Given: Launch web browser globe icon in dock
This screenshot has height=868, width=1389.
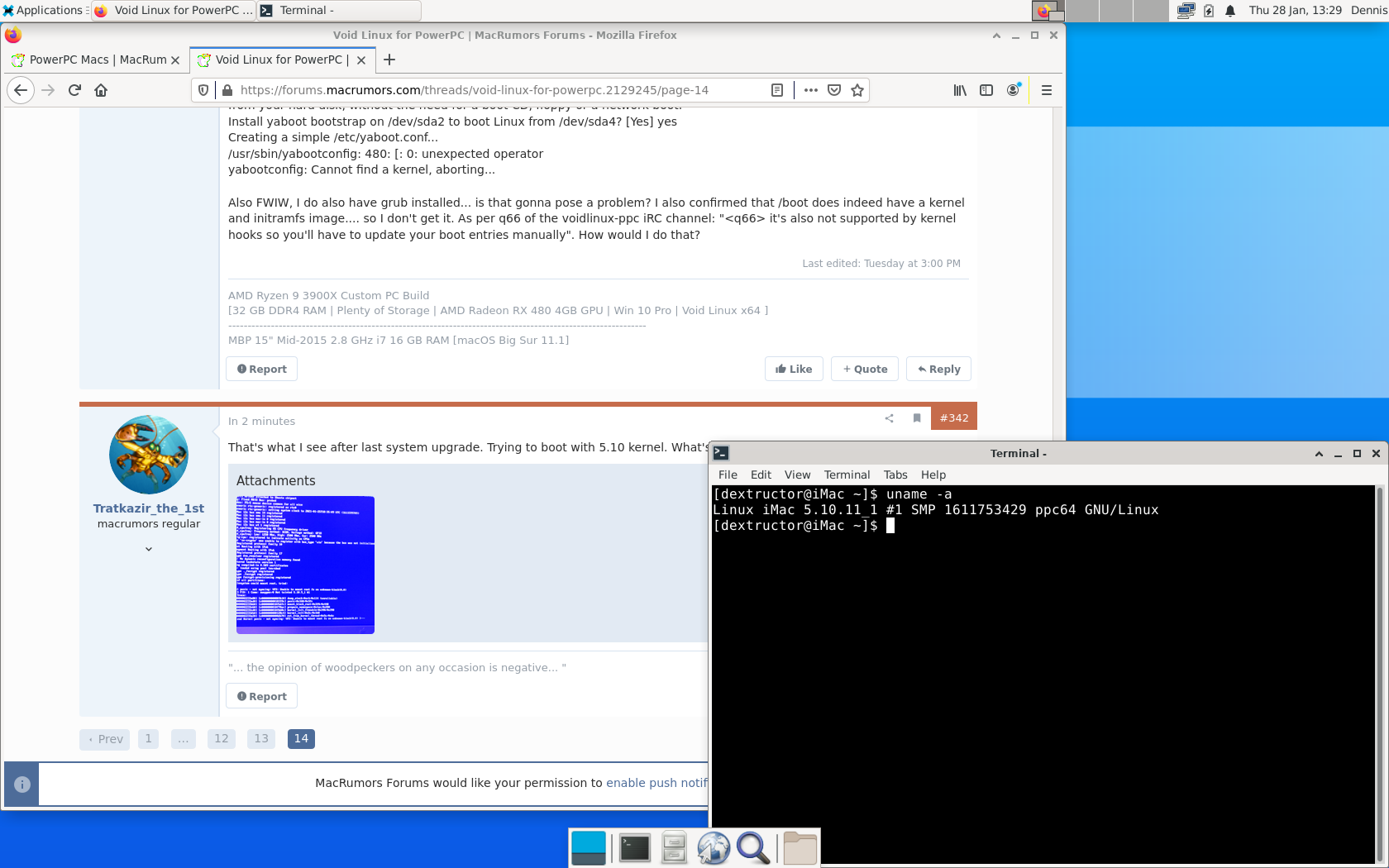Looking at the screenshot, I should 714,848.
